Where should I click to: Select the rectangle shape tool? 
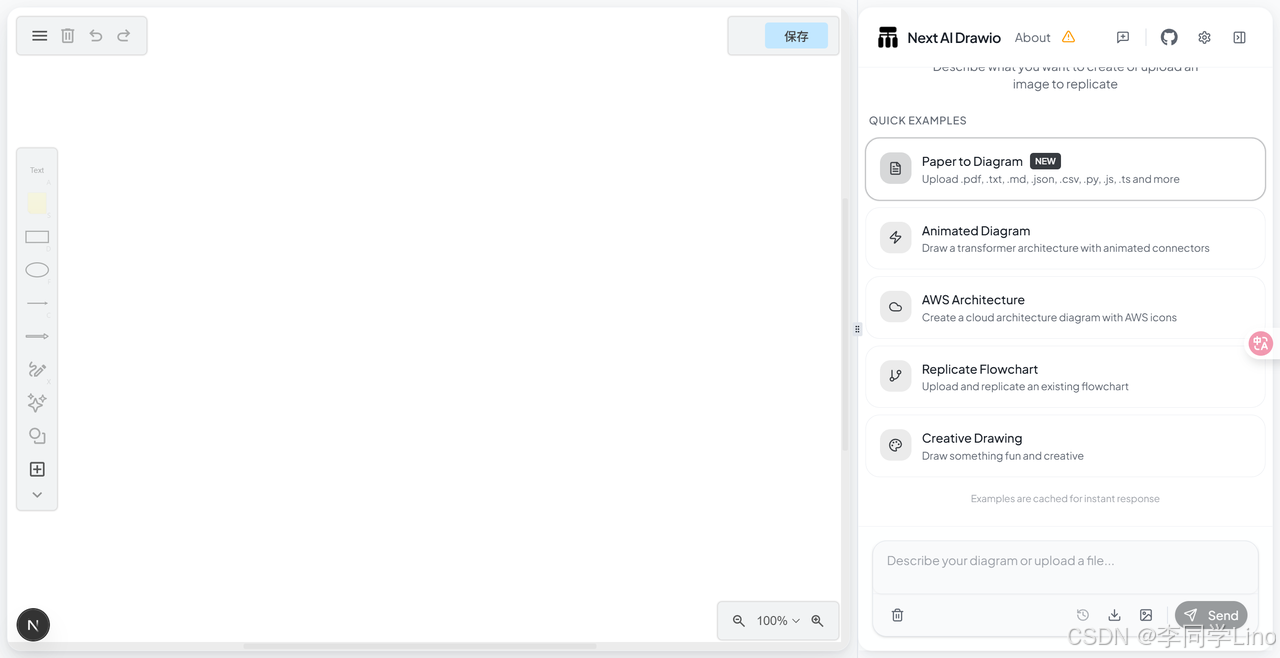point(37,237)
